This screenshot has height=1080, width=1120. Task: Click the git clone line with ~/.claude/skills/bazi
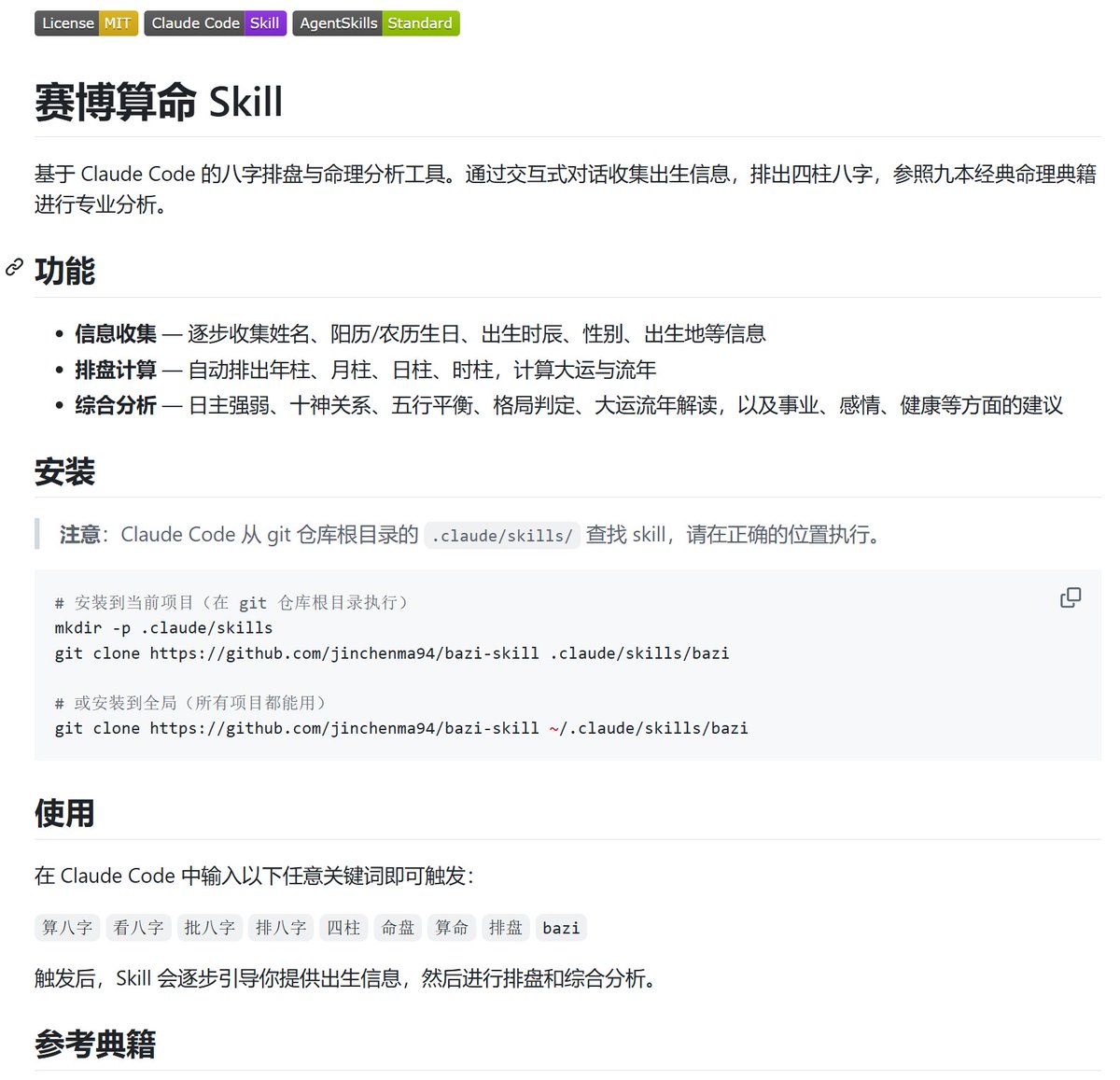click(401, 727)
